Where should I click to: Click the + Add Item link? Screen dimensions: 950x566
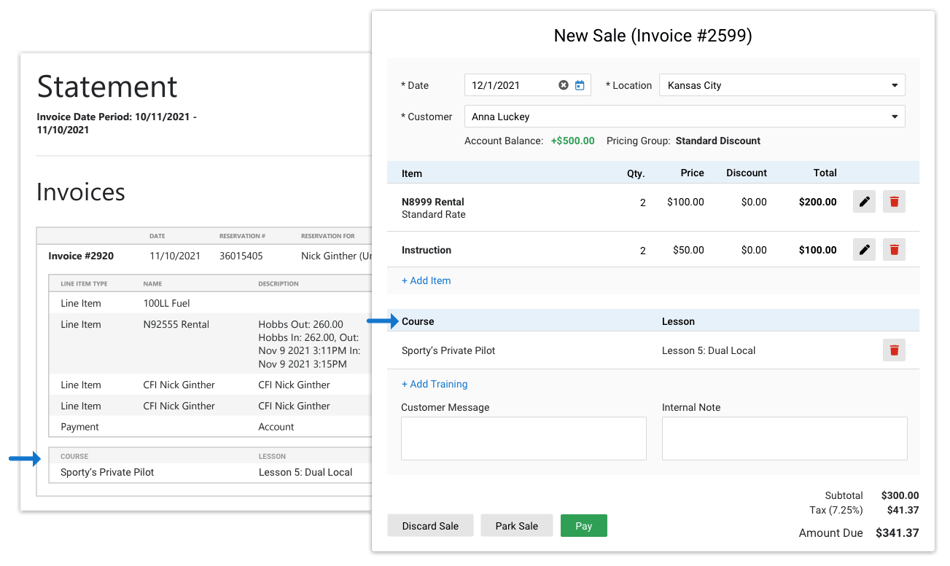[x=426, y=281]
